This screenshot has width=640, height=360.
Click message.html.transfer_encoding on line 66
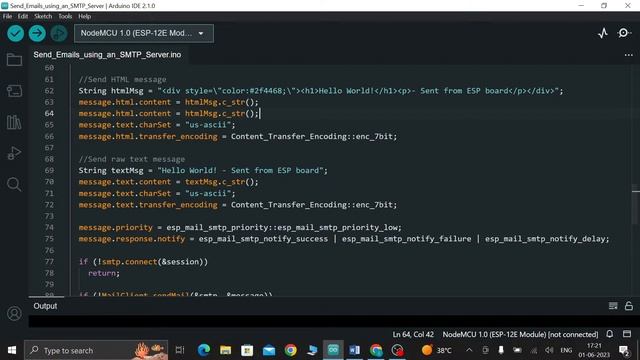148,136
